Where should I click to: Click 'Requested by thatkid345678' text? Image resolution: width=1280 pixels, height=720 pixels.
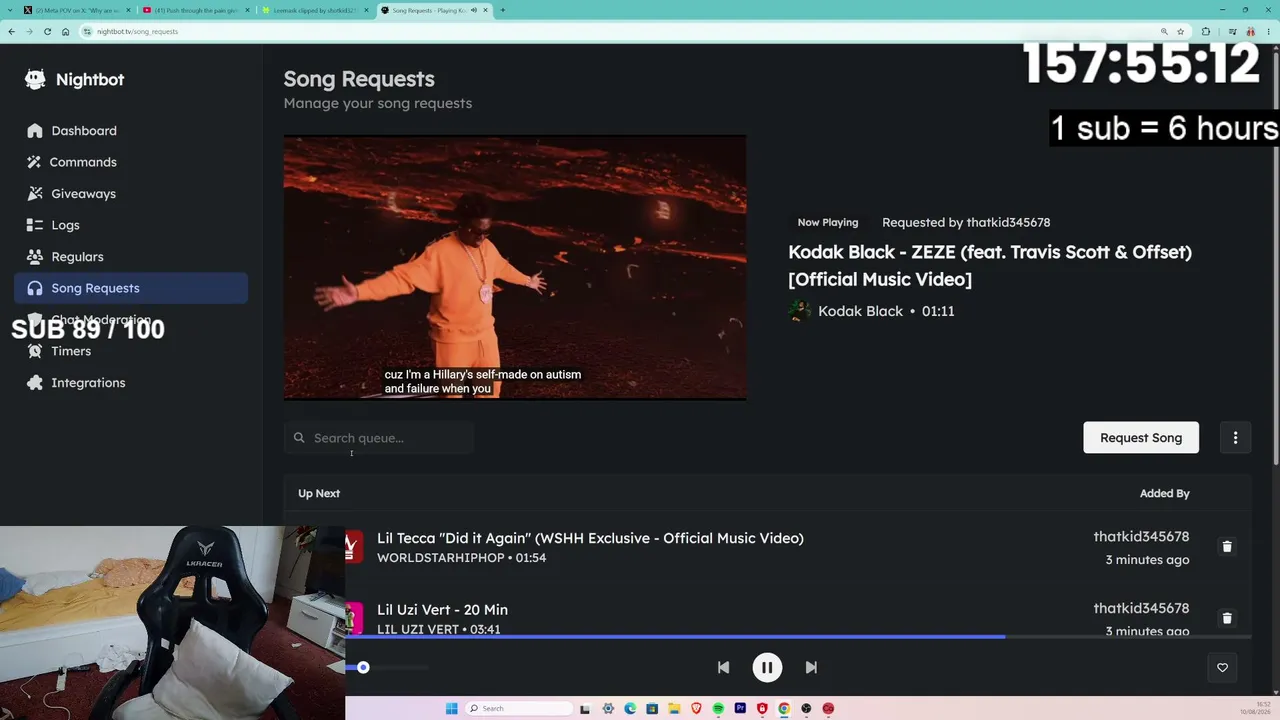coord(966,222)
